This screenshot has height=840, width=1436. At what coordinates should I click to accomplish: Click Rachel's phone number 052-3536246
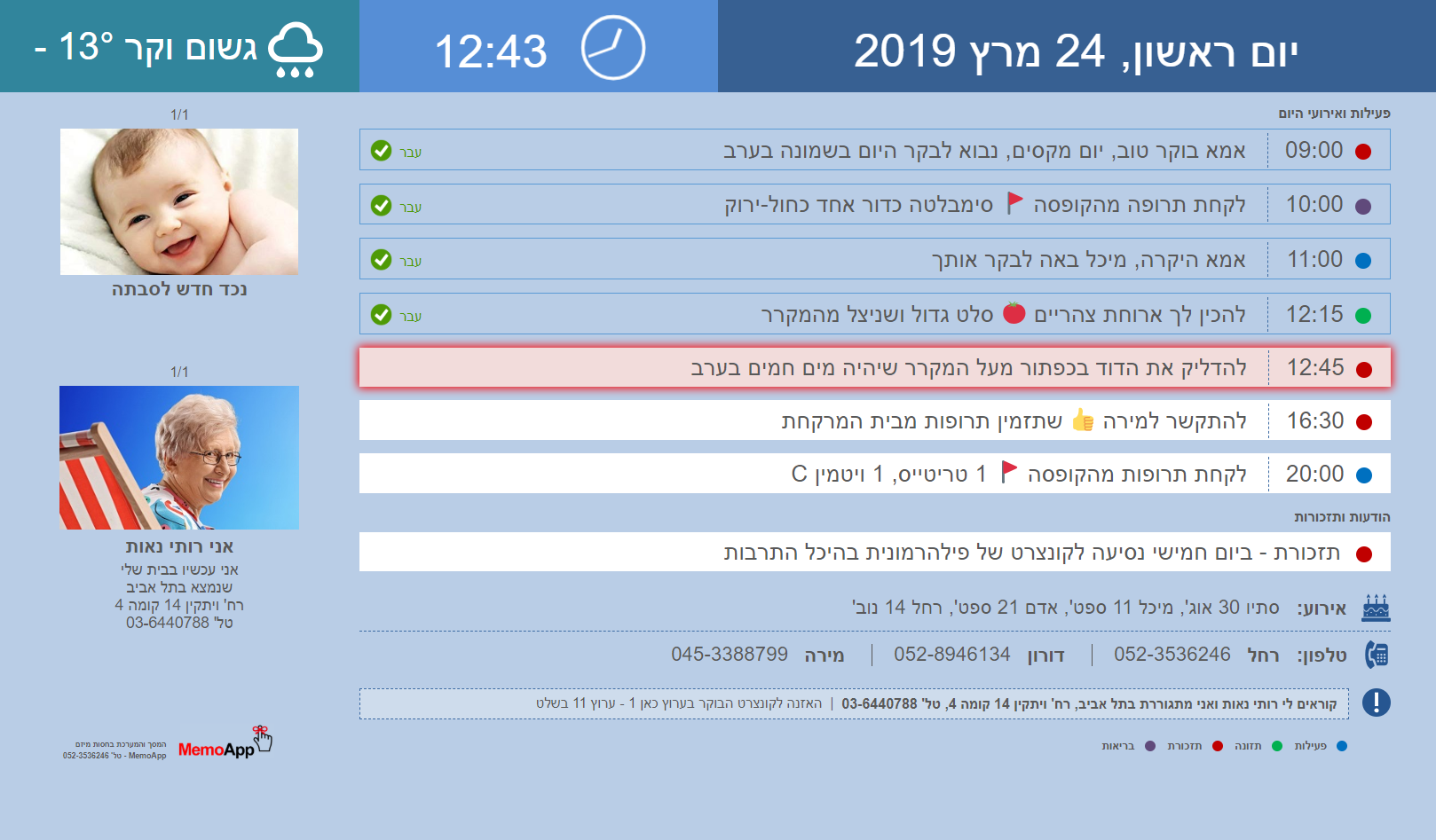pos(1172,655)
